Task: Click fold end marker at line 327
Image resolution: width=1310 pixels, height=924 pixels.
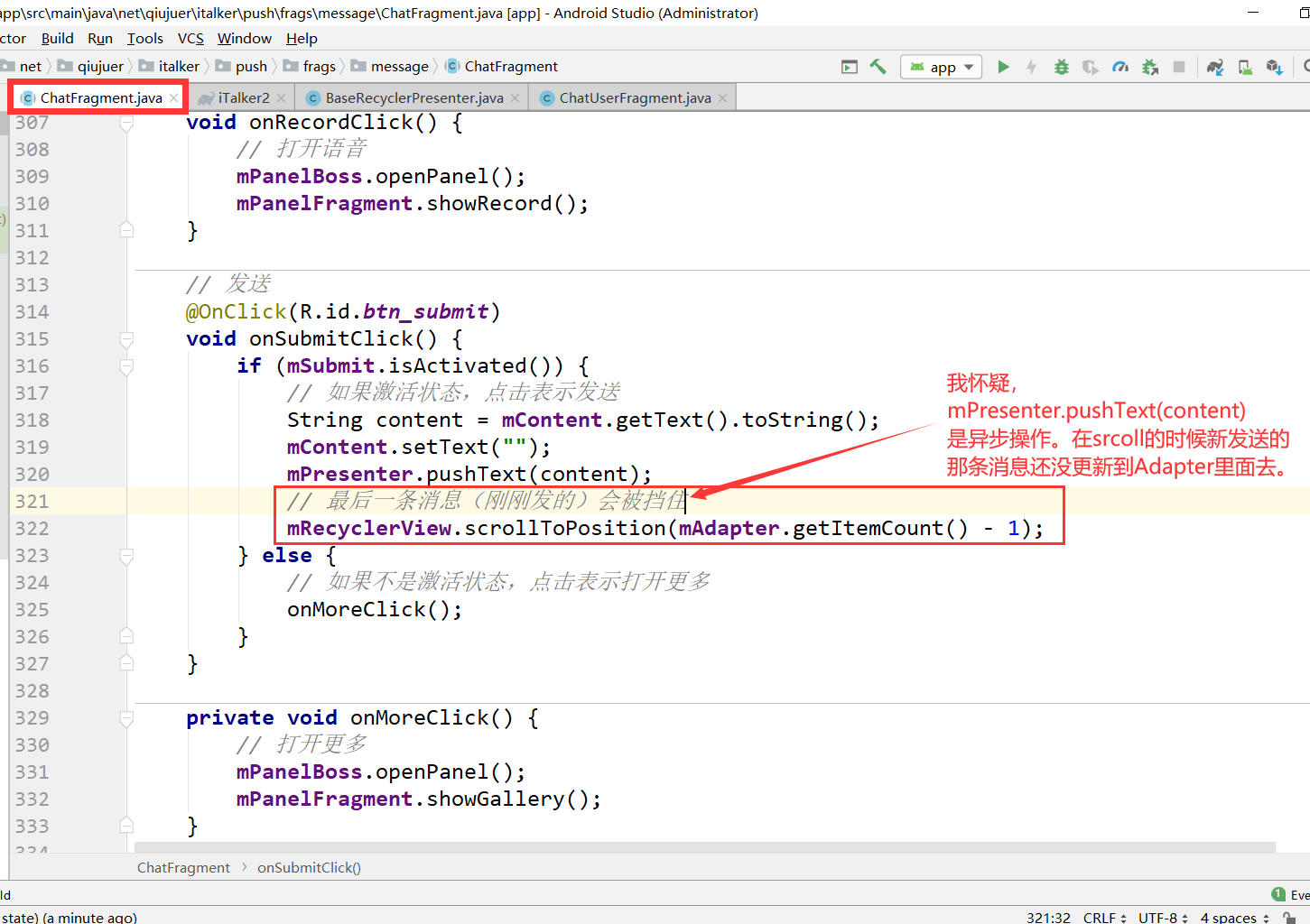Action: coord(126,663)
